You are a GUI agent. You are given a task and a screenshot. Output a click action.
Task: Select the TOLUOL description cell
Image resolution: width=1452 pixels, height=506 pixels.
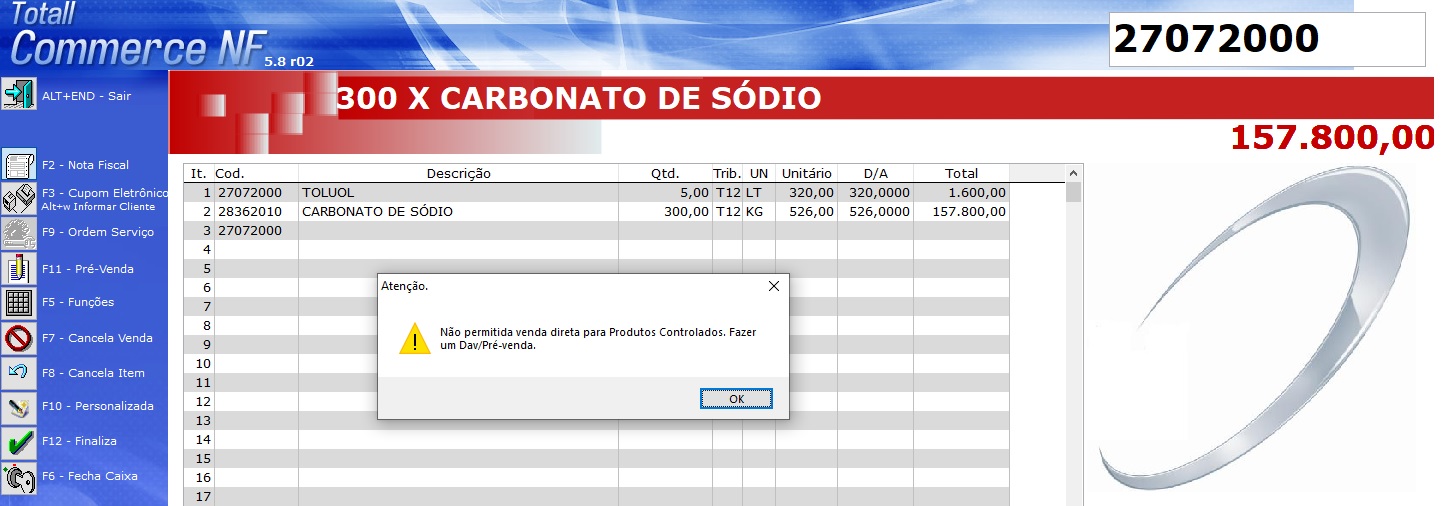click(458, 192)
